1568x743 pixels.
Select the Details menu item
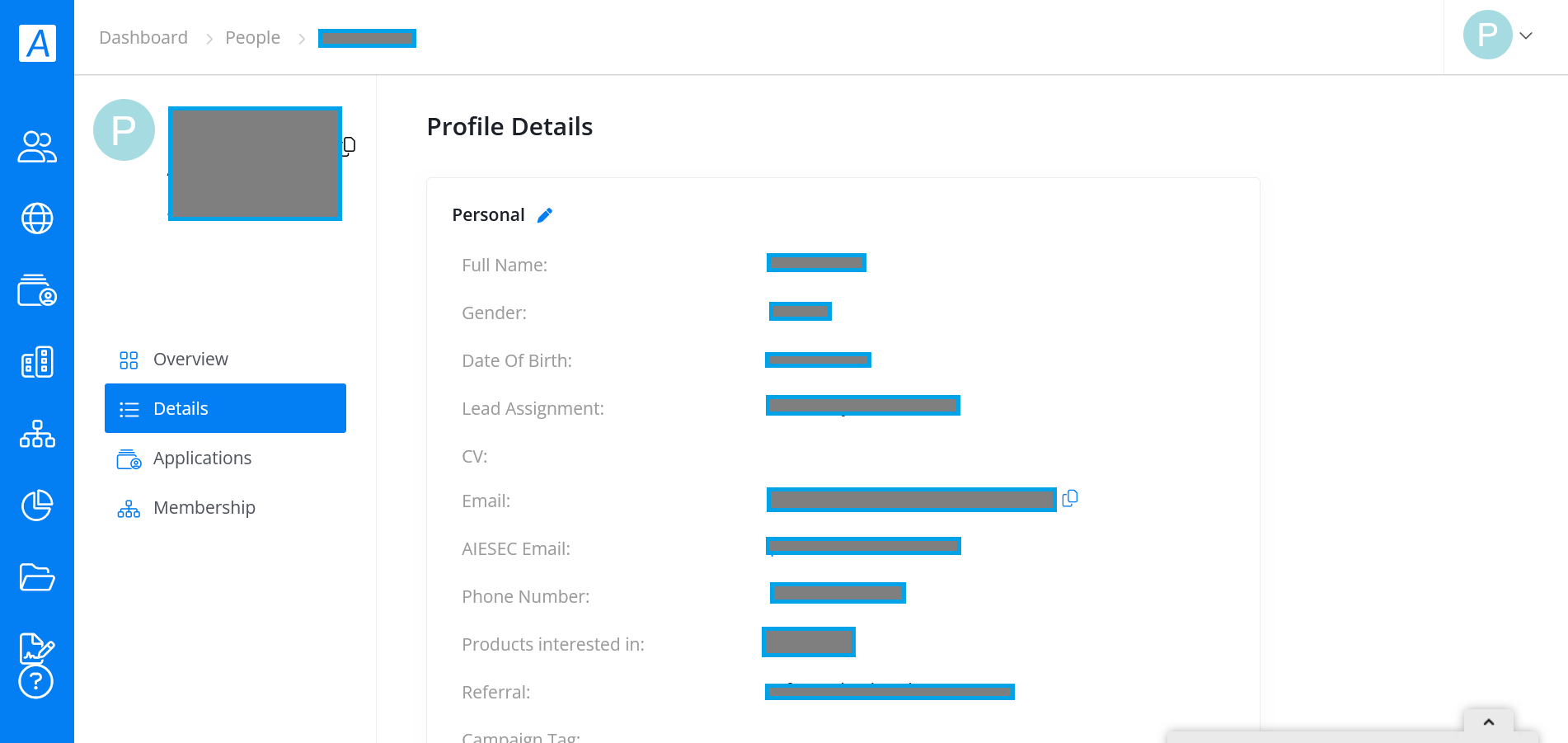pyautogui.click(x=225, y=408)
